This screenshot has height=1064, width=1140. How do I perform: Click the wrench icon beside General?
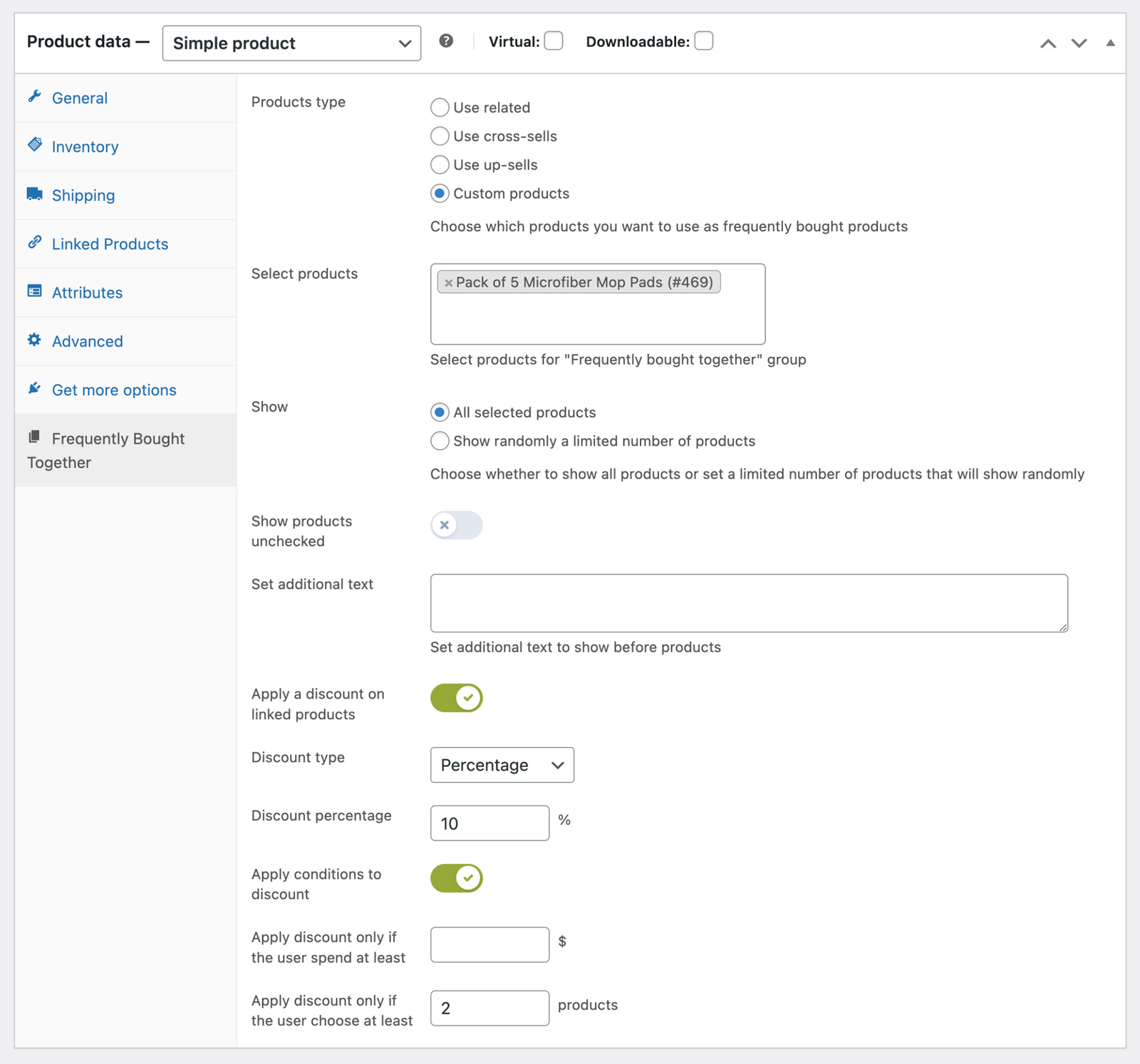coord(34,97)
